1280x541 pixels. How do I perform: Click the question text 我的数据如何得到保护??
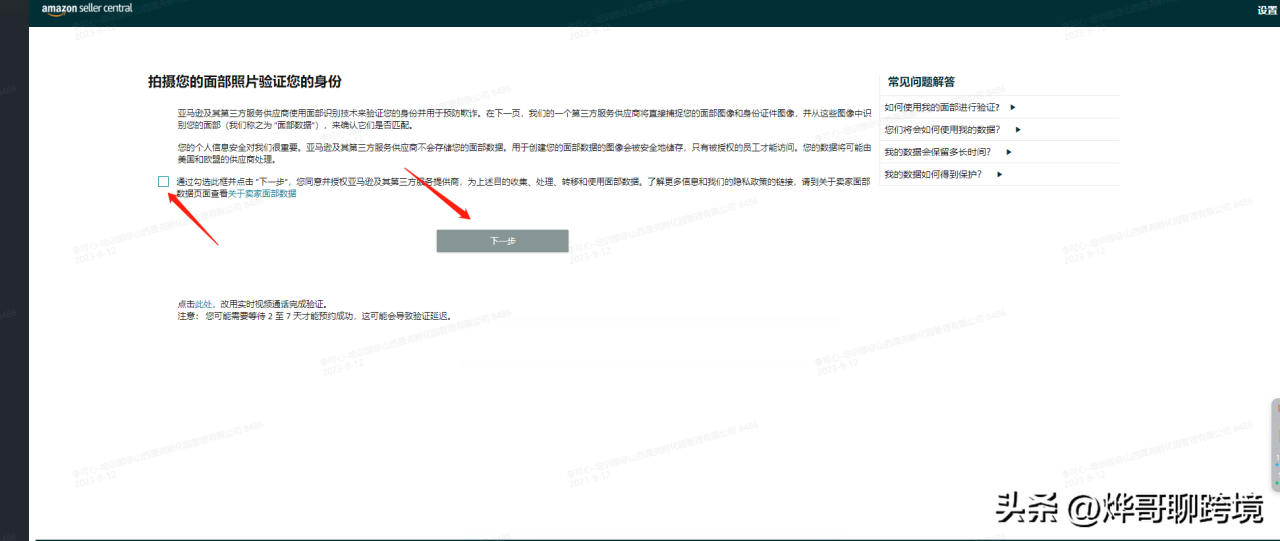[933, 174]
